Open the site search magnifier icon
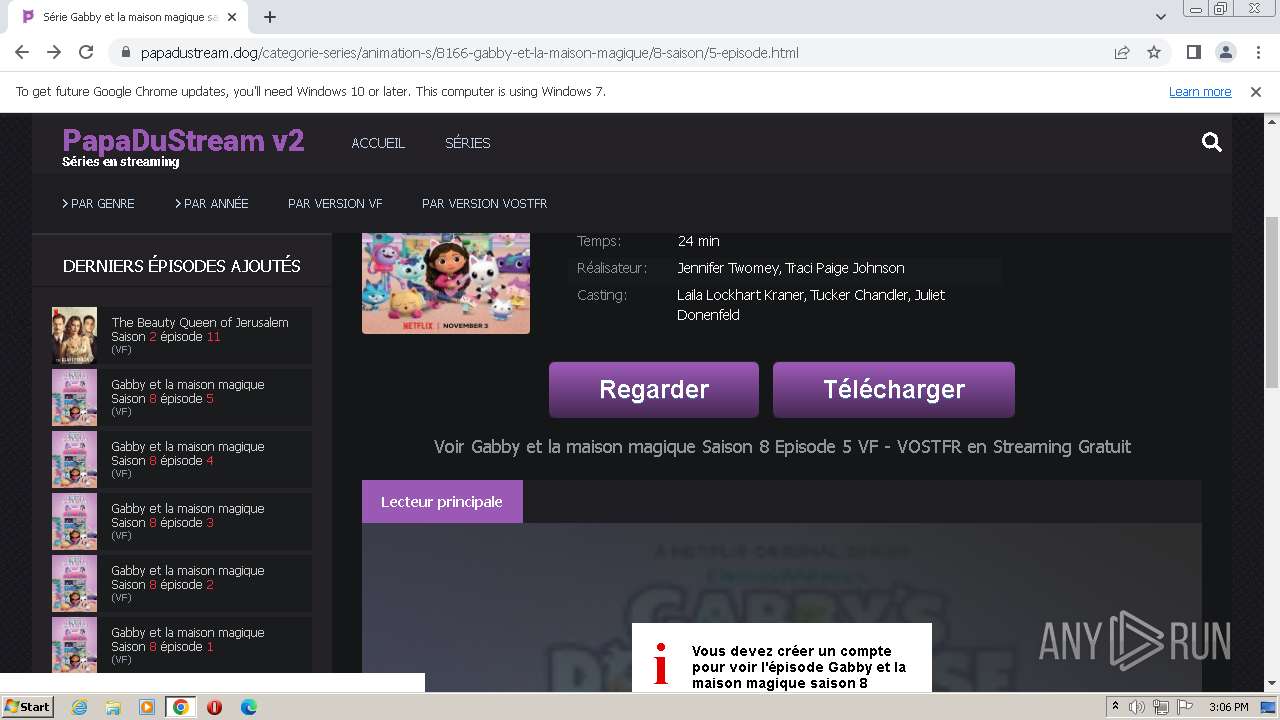This screenshot has width=1280, height=720. click(1212, 143)
